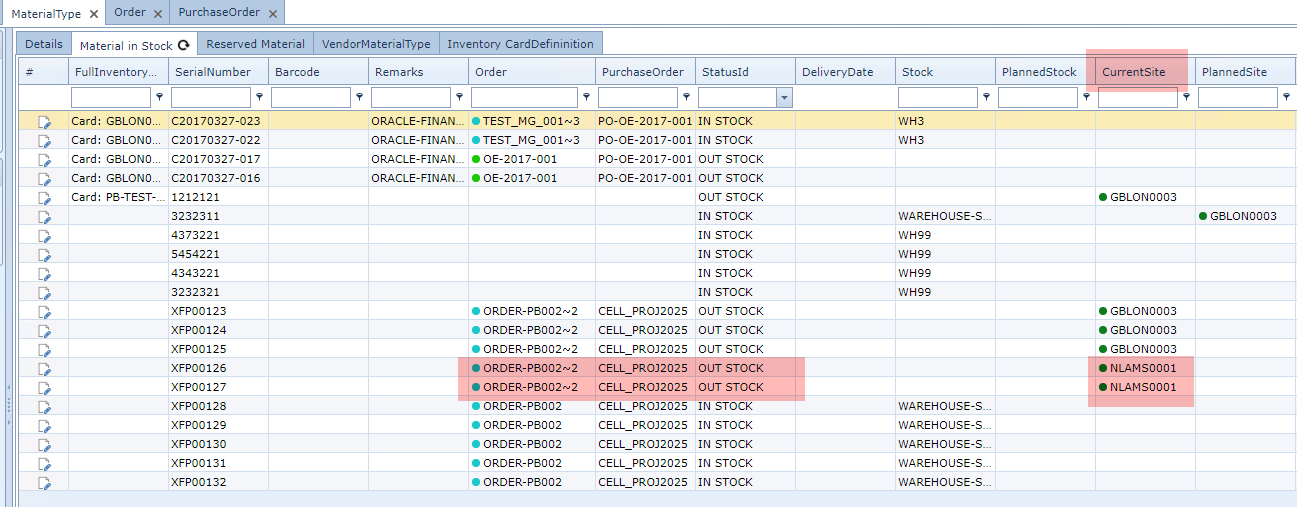Switch to the Order top tab
This screenshot has height=507, width=1297.
coord(130,13)
